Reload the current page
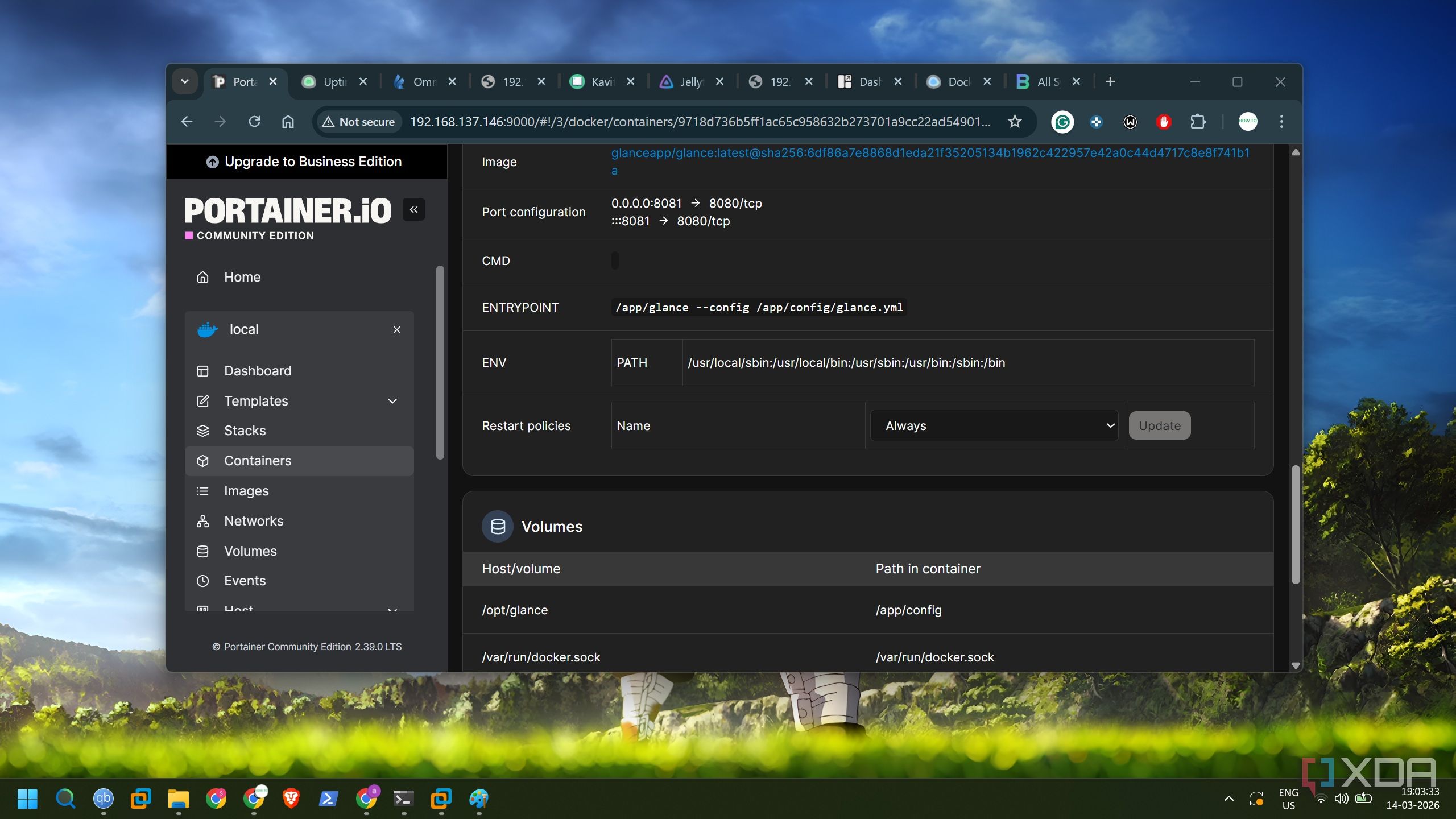This screenshot has height=819, width=1456. coord(254,122)
